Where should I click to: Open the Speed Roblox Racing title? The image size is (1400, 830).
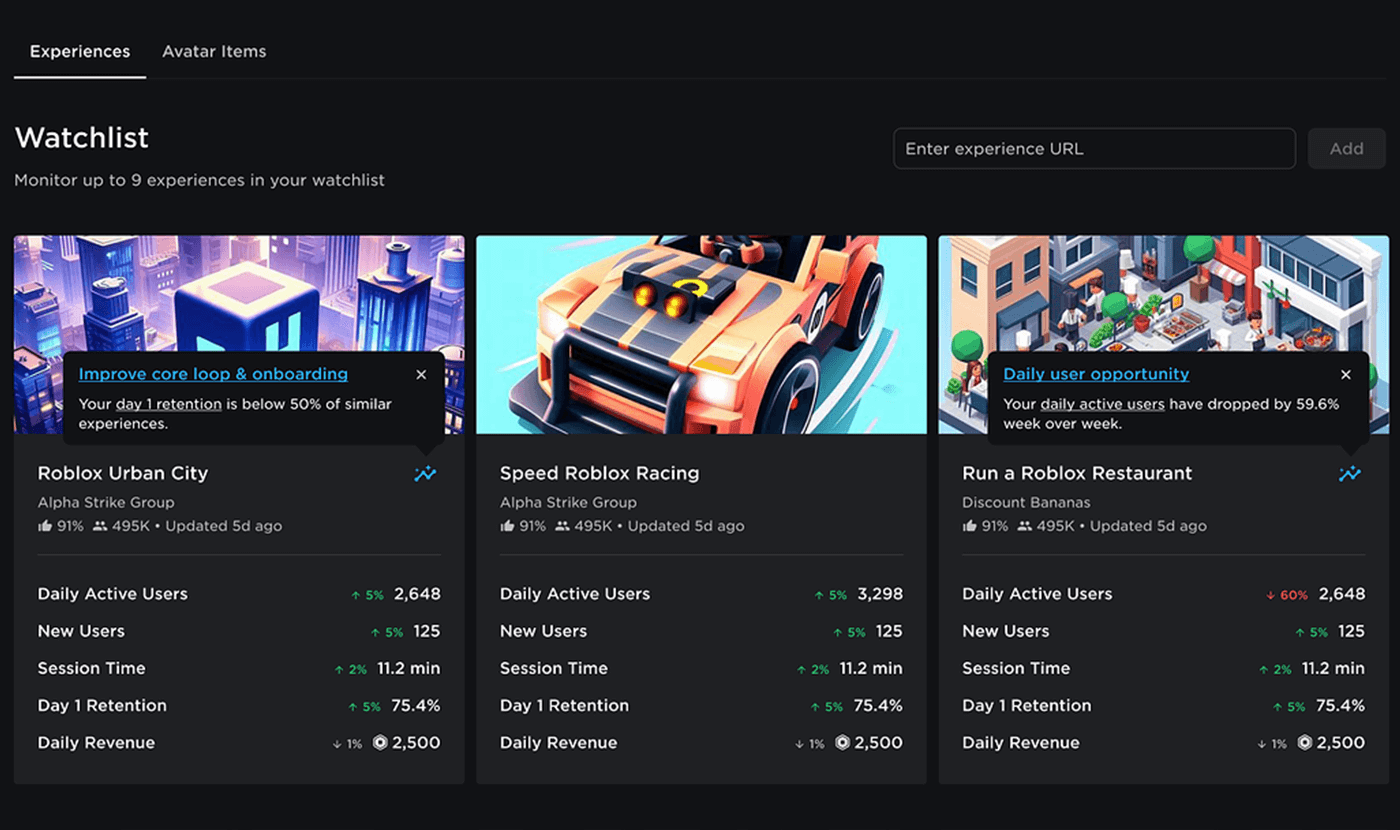600,473
